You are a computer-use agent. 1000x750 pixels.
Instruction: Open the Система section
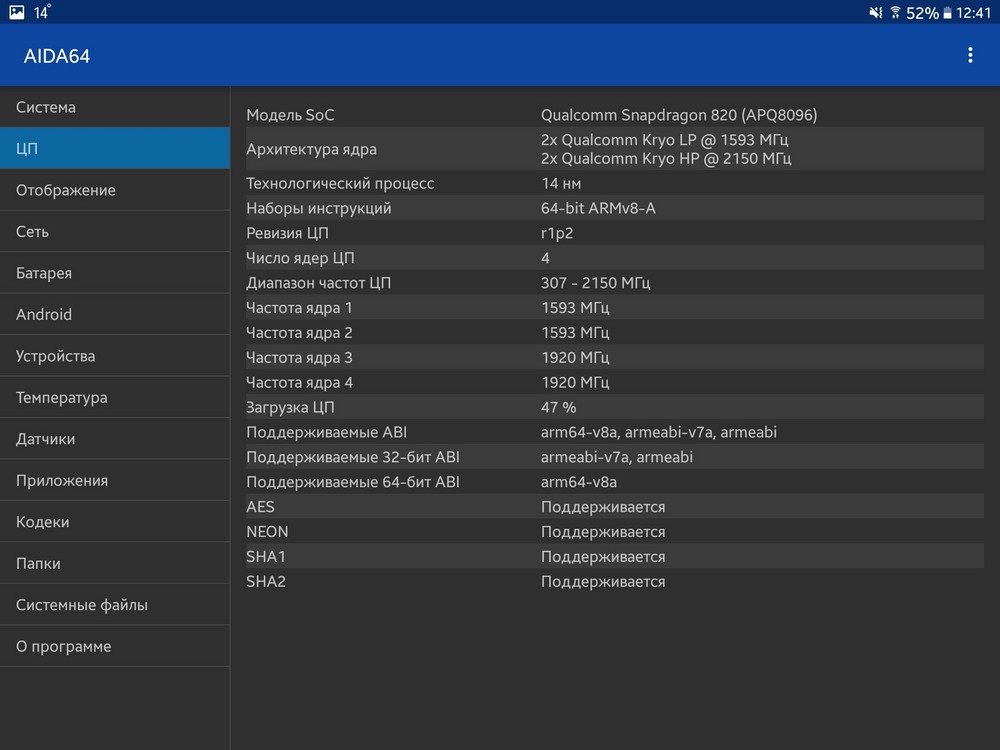tap(115, 107)
